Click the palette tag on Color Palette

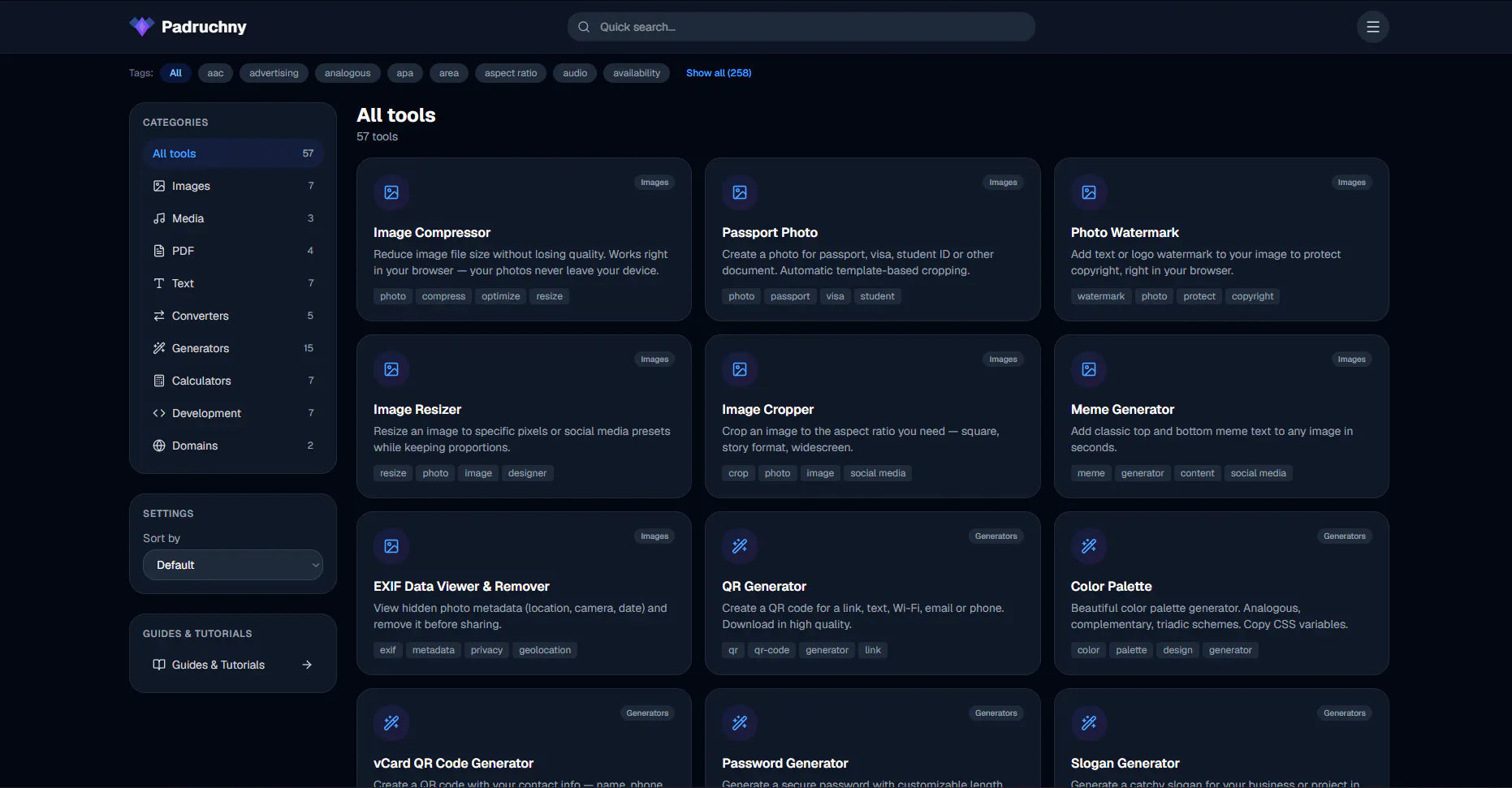click(x=1131, y=650)
